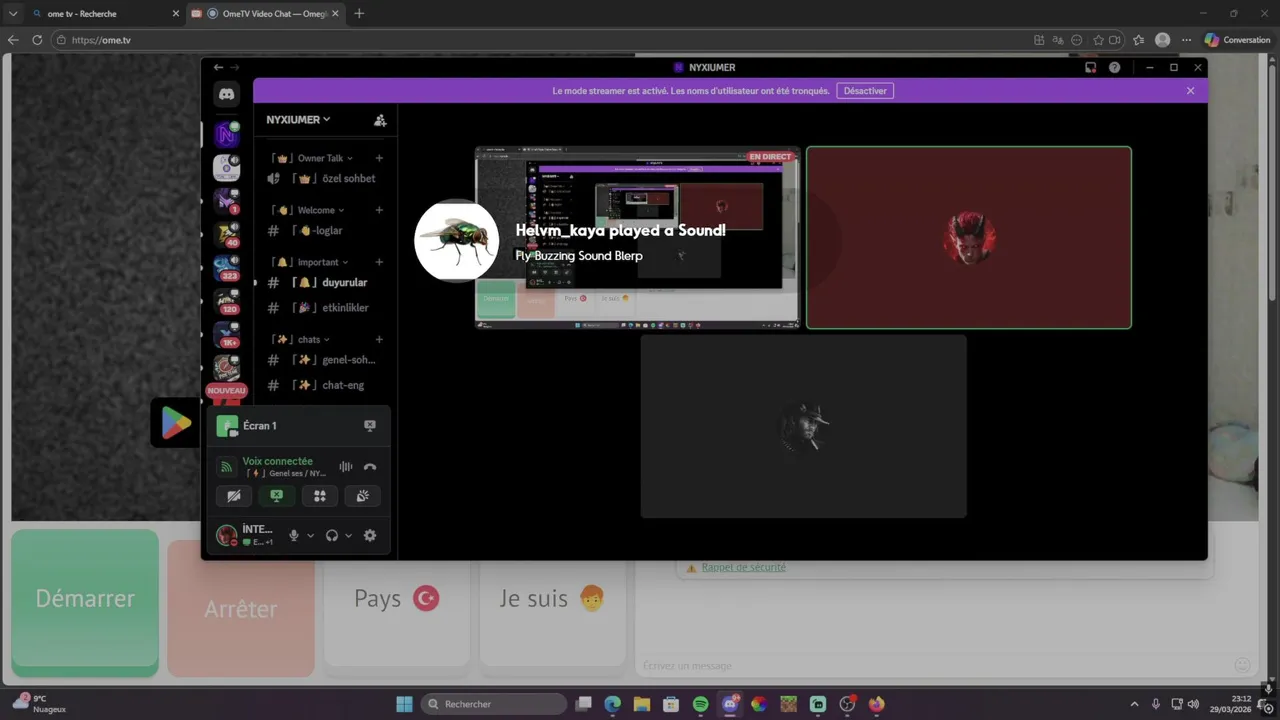Open the duyurular channel
The height and width of the screenshot is (720, 1280).
click(x=326, y=282)
